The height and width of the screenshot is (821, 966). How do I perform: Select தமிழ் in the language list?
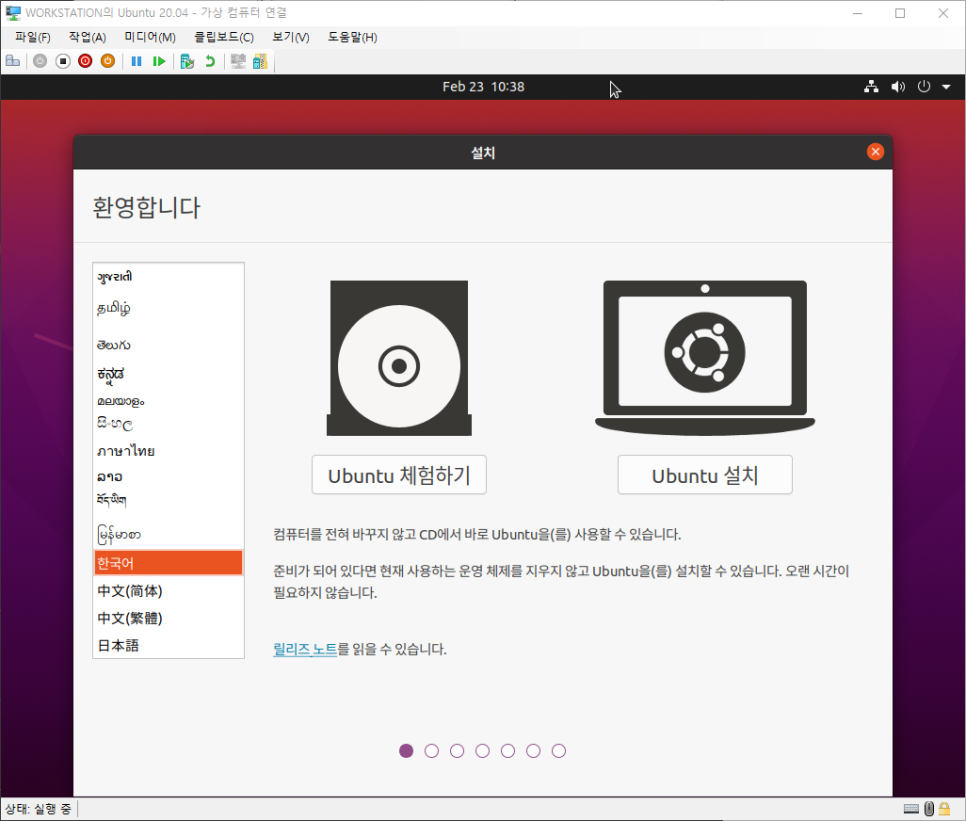click(x=168, y=308)
